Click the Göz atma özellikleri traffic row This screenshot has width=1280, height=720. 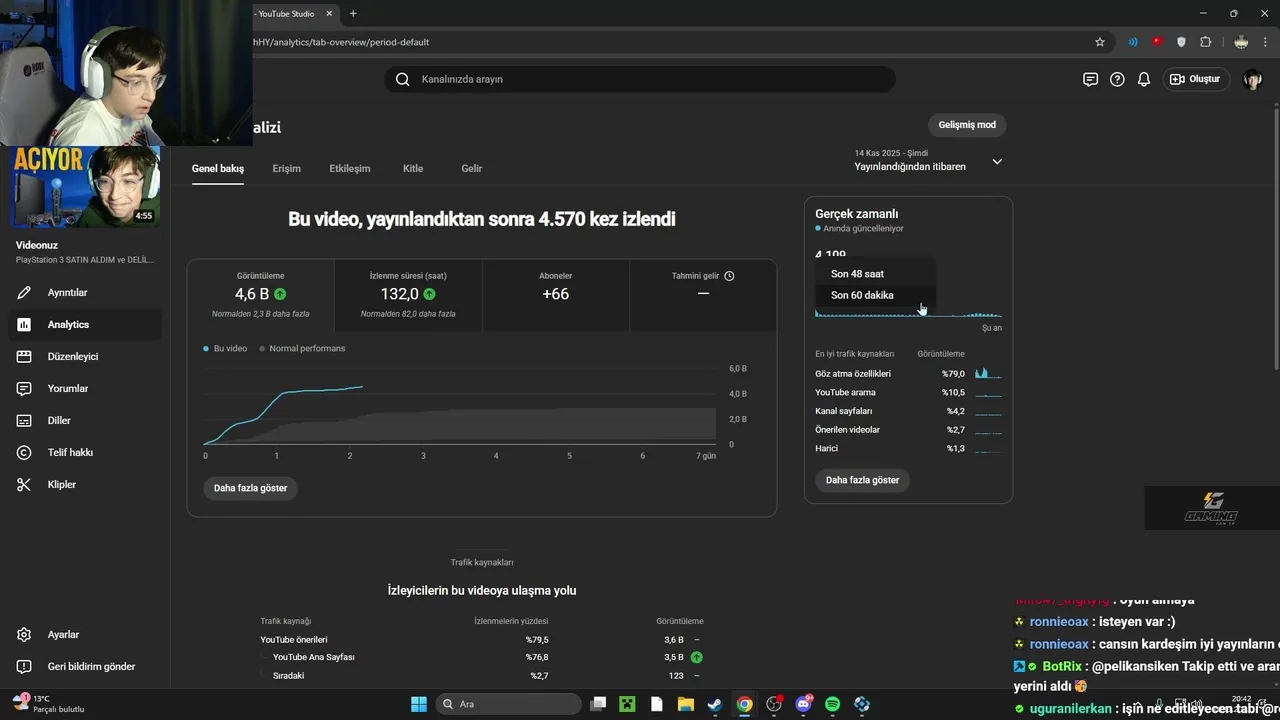(x=908, y=374)
